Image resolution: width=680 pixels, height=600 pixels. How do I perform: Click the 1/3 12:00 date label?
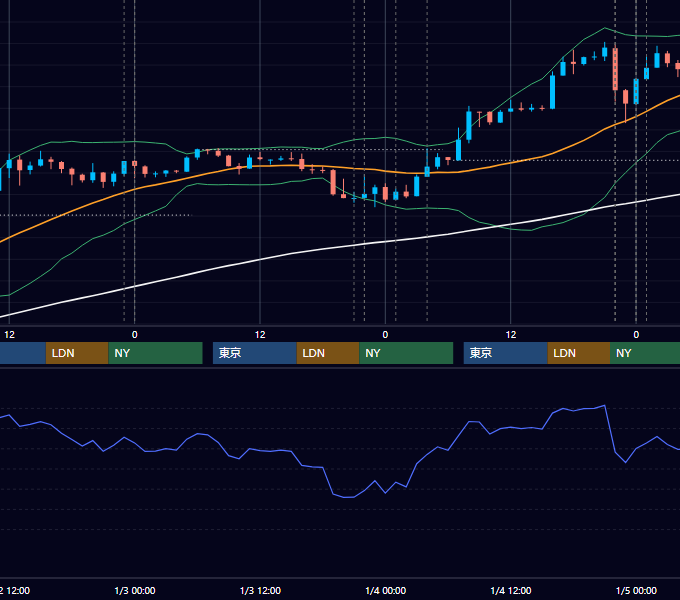pyautogui.click(x=260, y=590)
